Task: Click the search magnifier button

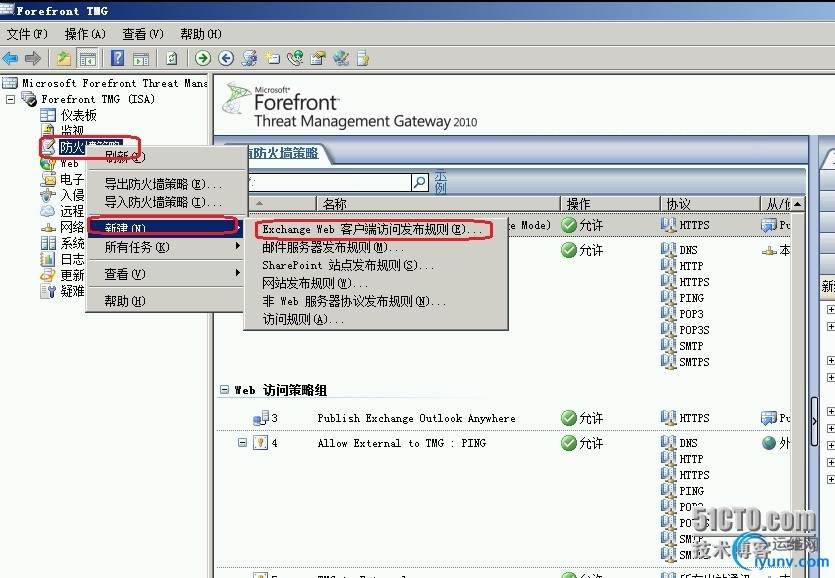Action: point(420,183)
